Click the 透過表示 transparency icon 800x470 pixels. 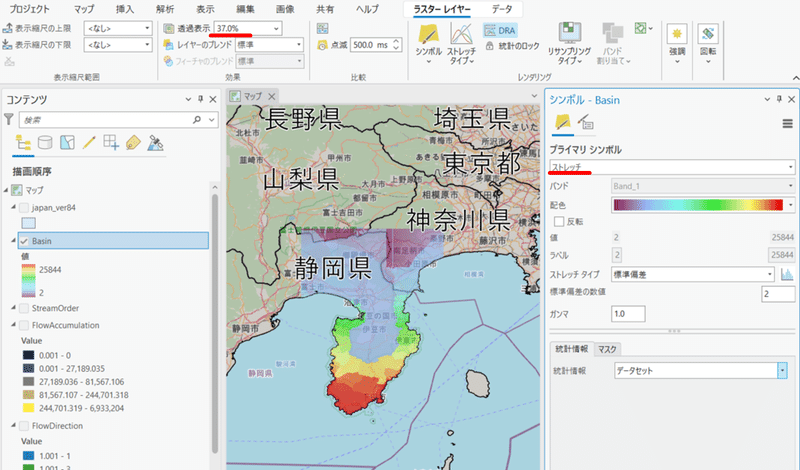(x=168, y=28)
